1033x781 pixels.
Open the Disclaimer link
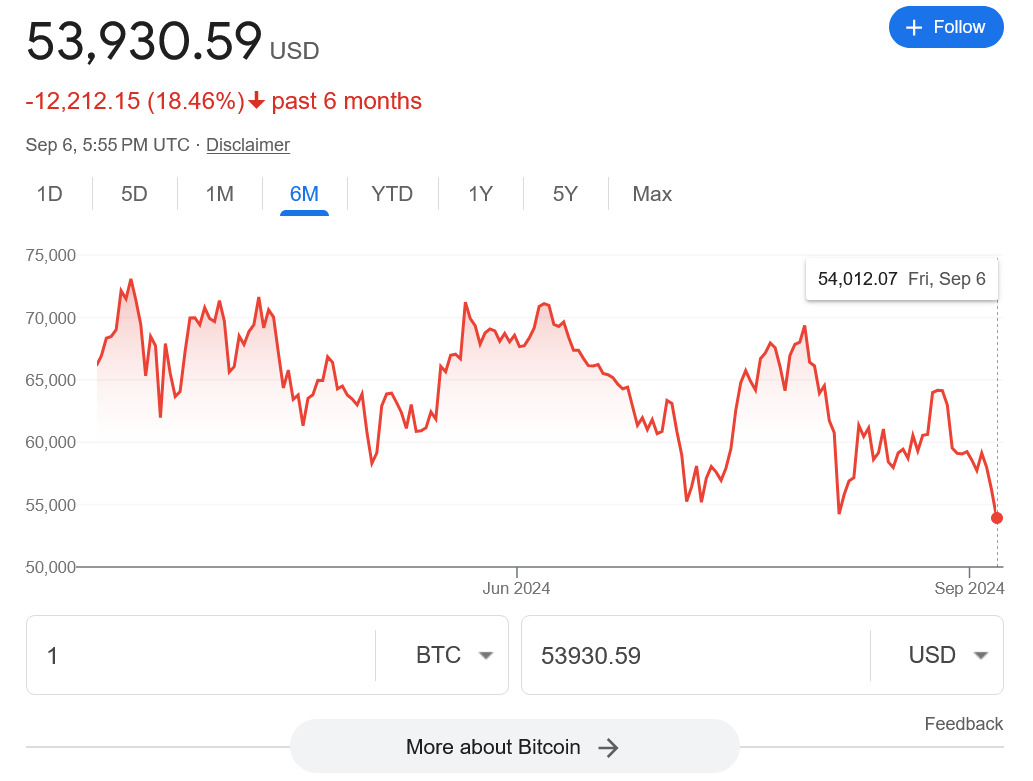coord(248,145)
